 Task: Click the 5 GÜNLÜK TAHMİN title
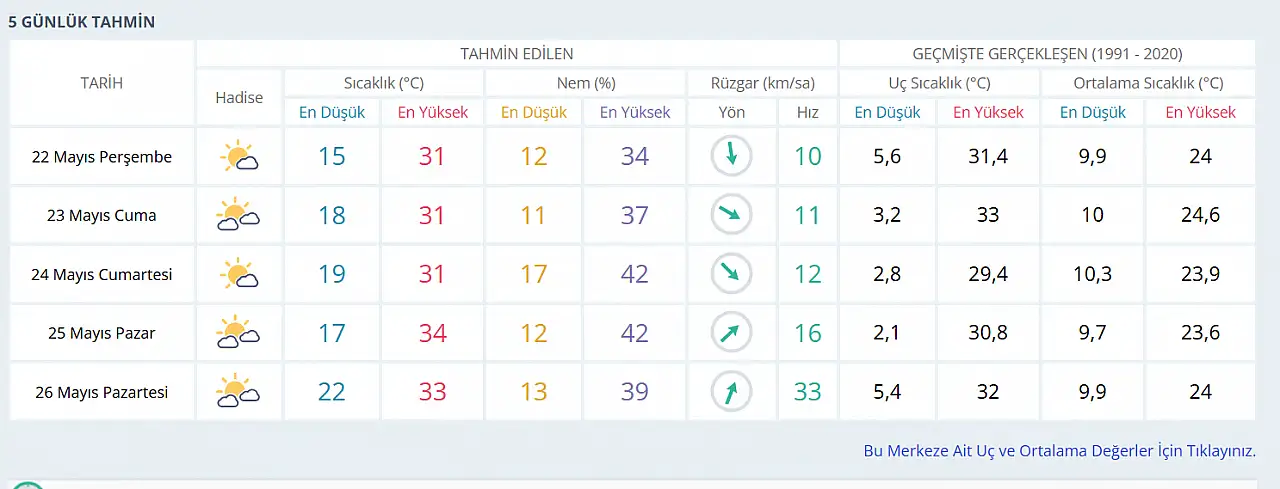point(82,21)
